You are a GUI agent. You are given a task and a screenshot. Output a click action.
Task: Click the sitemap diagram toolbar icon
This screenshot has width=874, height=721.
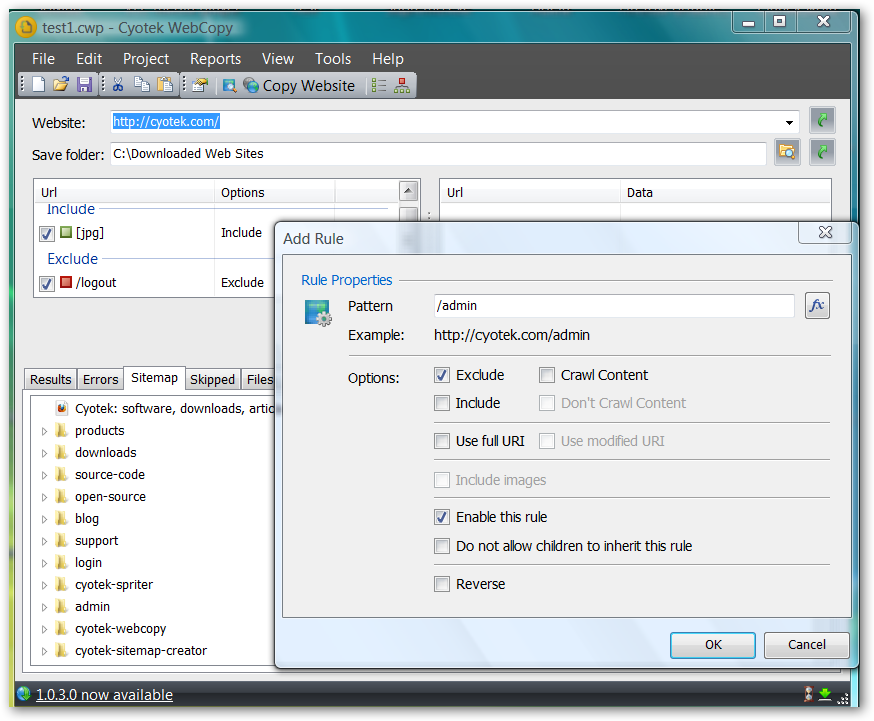[x=402, y=85]
